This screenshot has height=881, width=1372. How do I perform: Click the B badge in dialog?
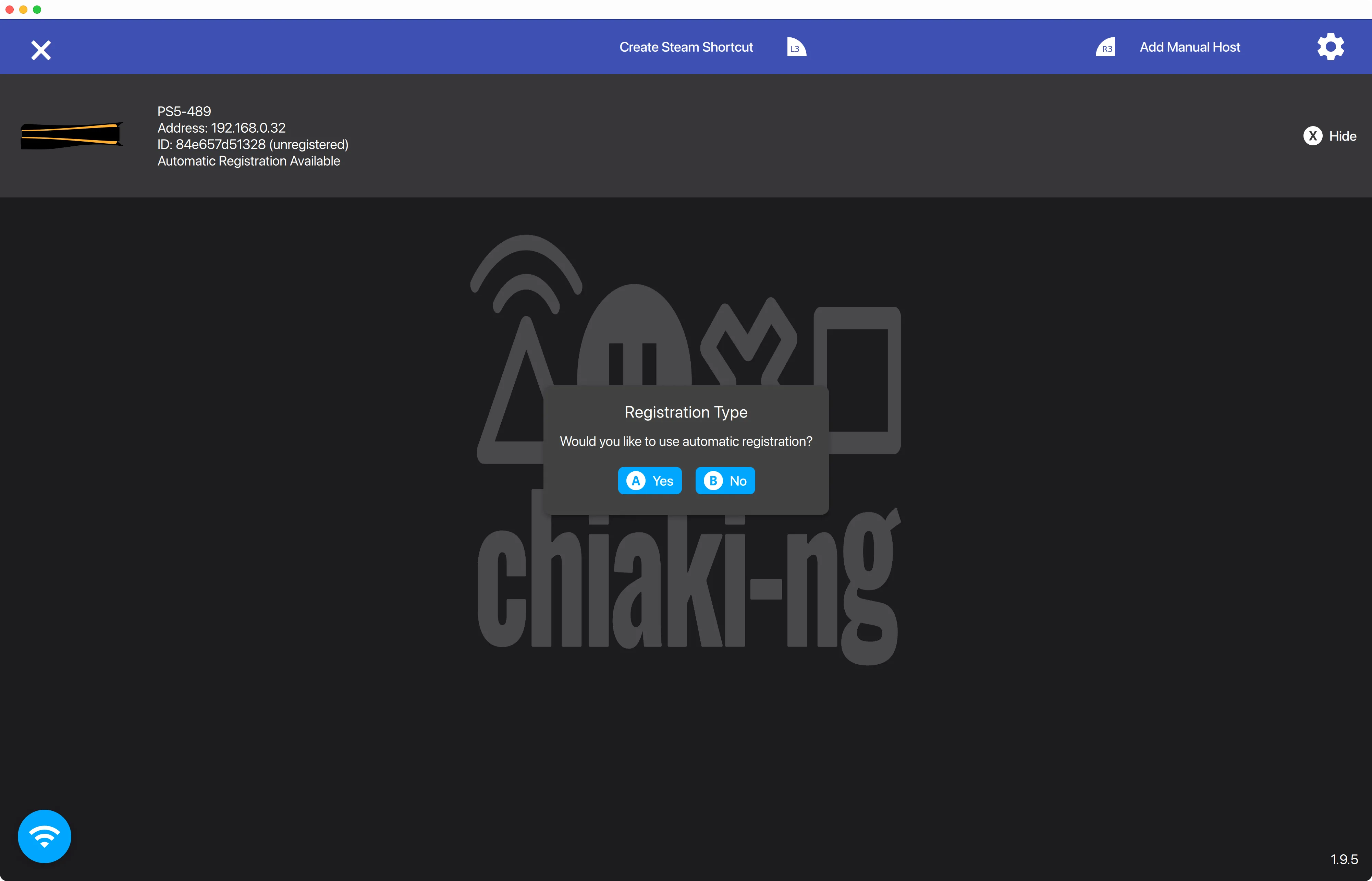coord(713,481)
